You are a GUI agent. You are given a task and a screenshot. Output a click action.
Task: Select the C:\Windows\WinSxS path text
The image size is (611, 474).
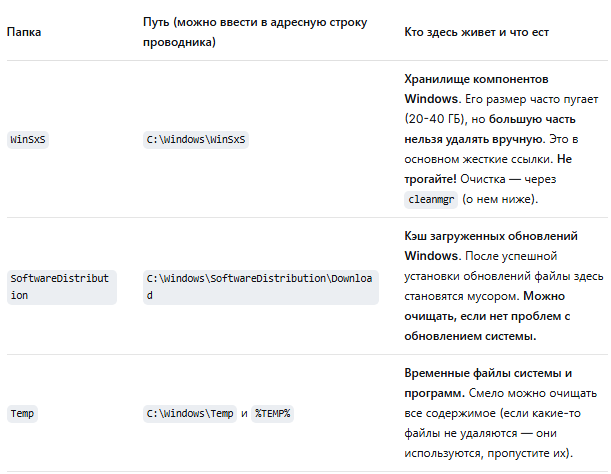coord(196,140)
